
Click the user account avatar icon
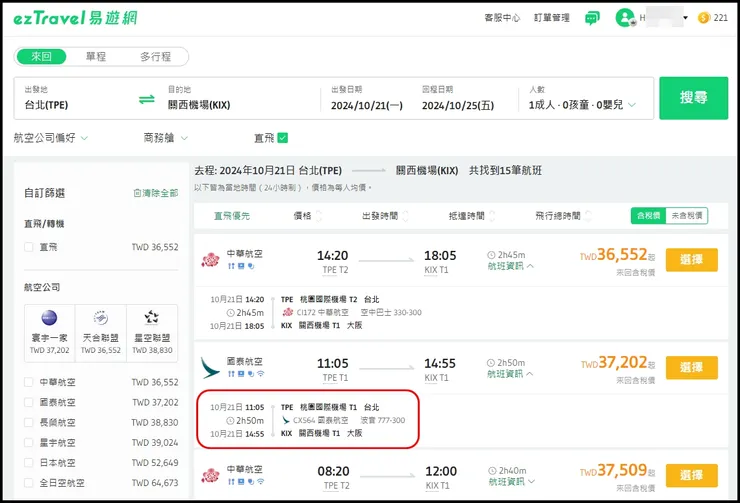coord(625,18)
